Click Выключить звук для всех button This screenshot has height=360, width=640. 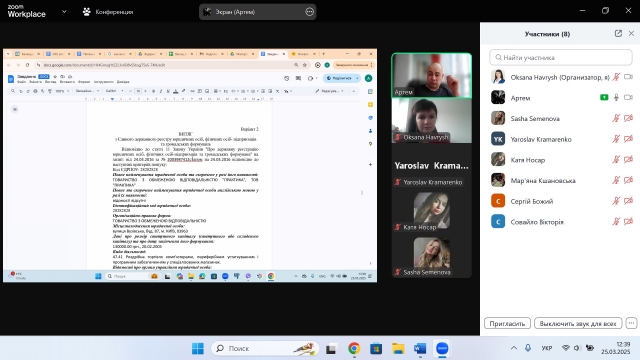578,323
